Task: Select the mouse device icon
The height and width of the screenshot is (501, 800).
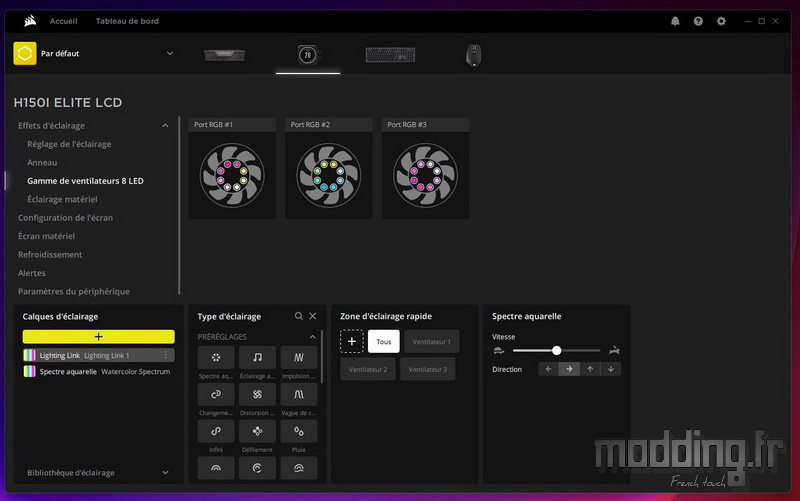Action: coord(473,55)
